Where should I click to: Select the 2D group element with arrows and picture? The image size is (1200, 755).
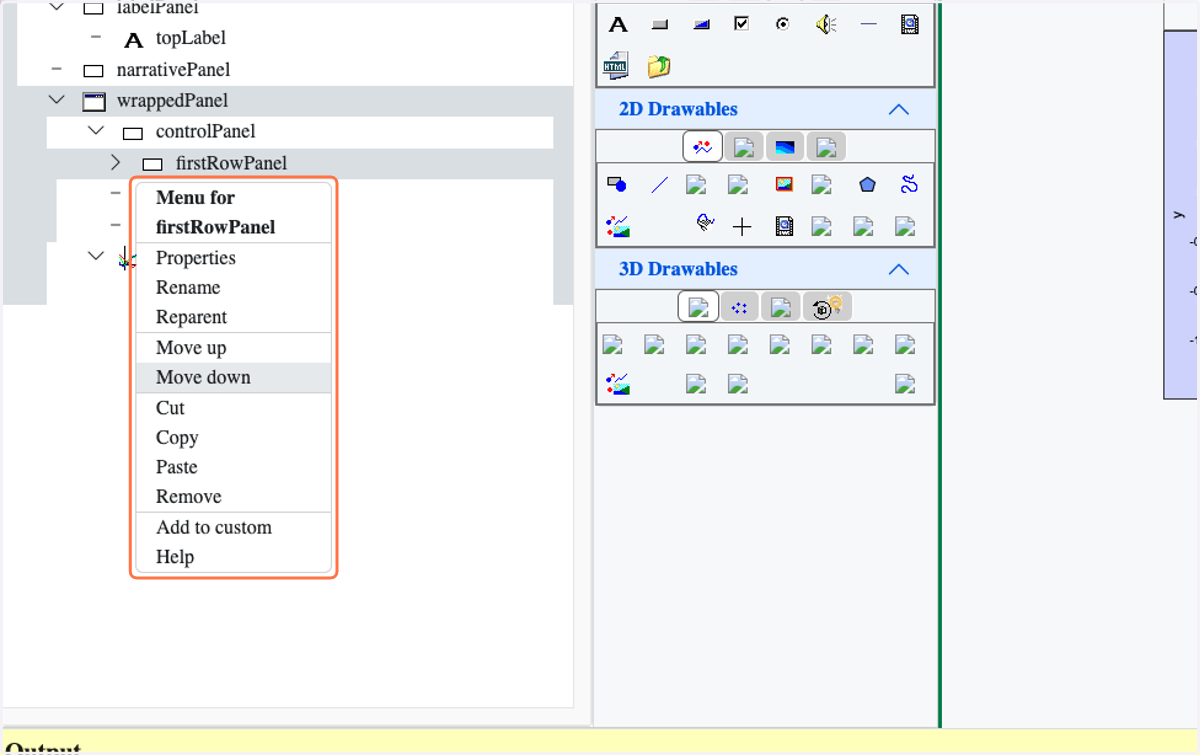(618, 226)
